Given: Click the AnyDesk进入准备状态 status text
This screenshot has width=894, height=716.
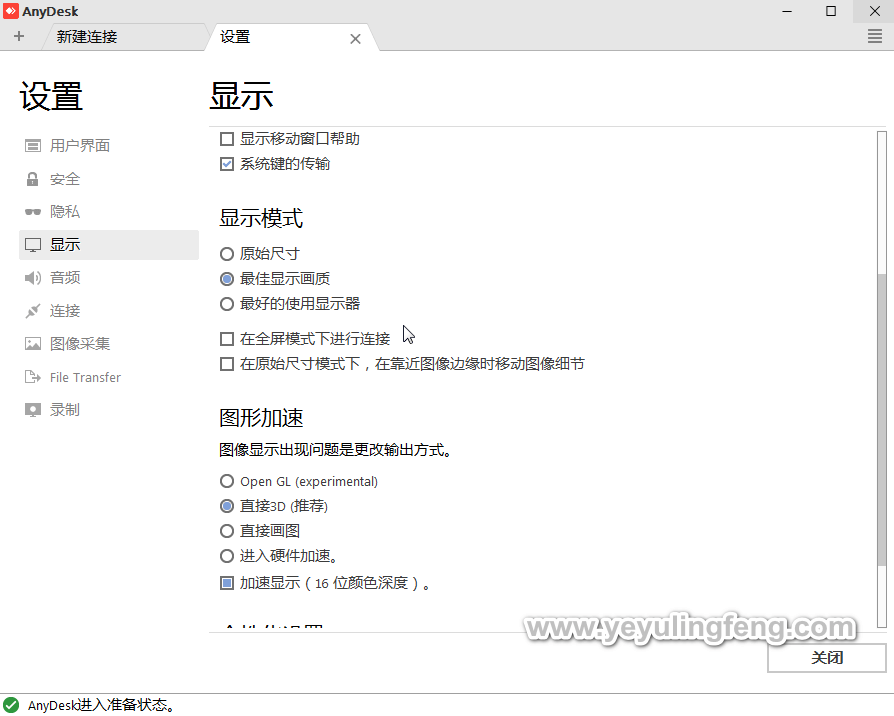Looking at the screenshot, I should (101, 705).
